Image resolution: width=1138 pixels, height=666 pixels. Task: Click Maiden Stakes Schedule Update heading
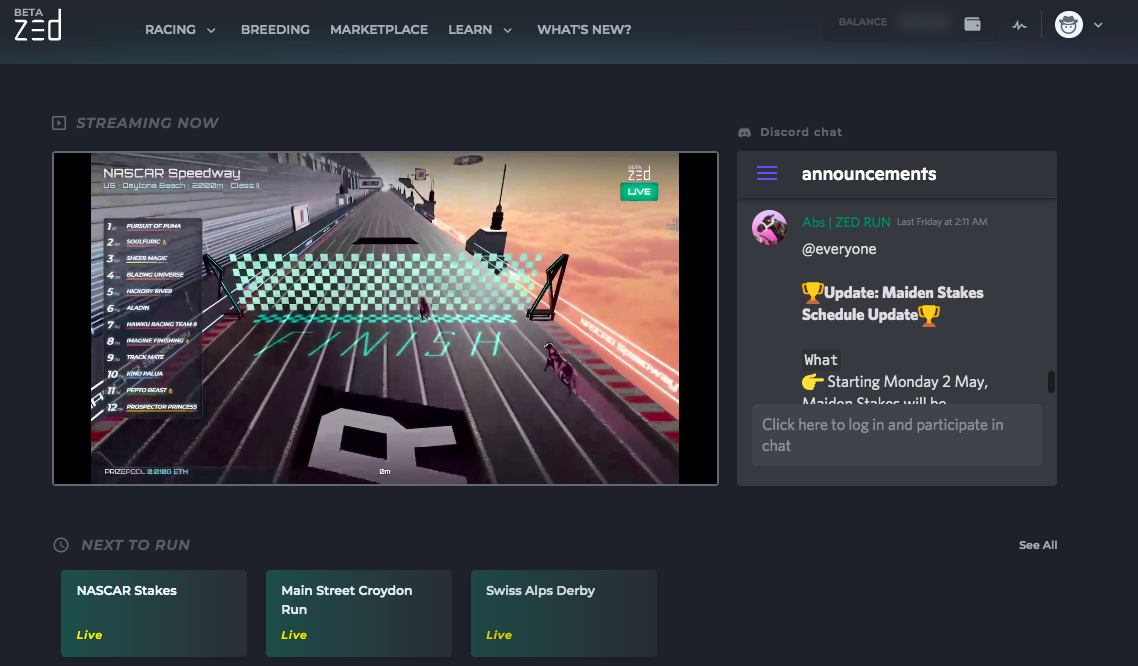coord(892,303)
